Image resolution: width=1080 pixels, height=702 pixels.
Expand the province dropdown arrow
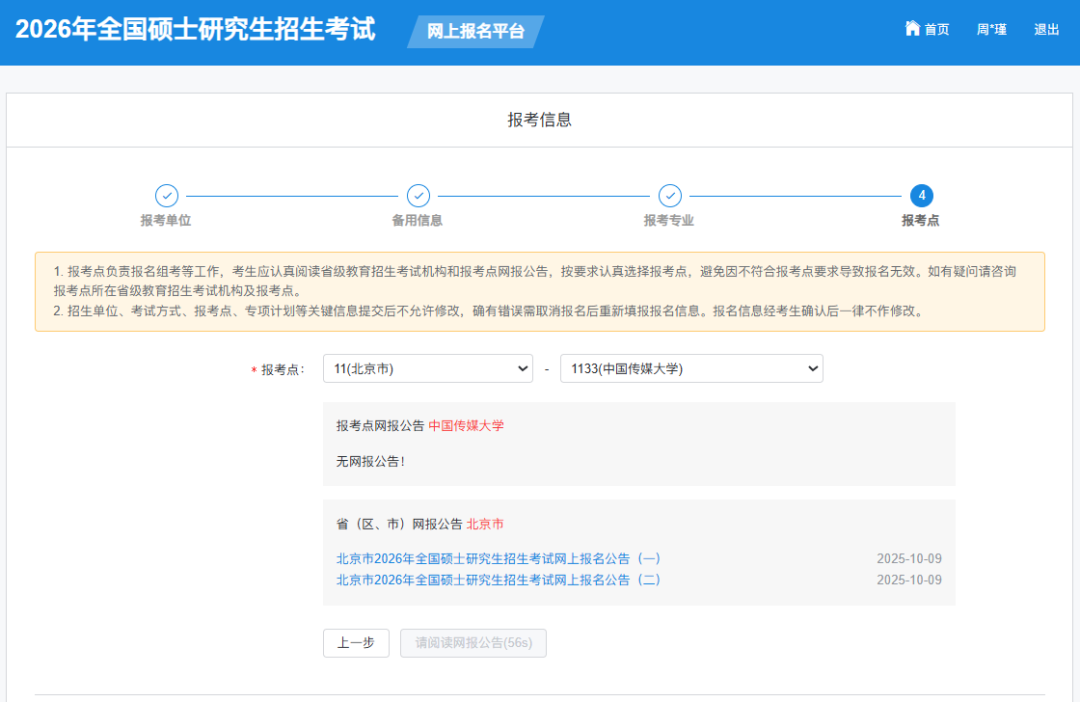coord(525,368)
